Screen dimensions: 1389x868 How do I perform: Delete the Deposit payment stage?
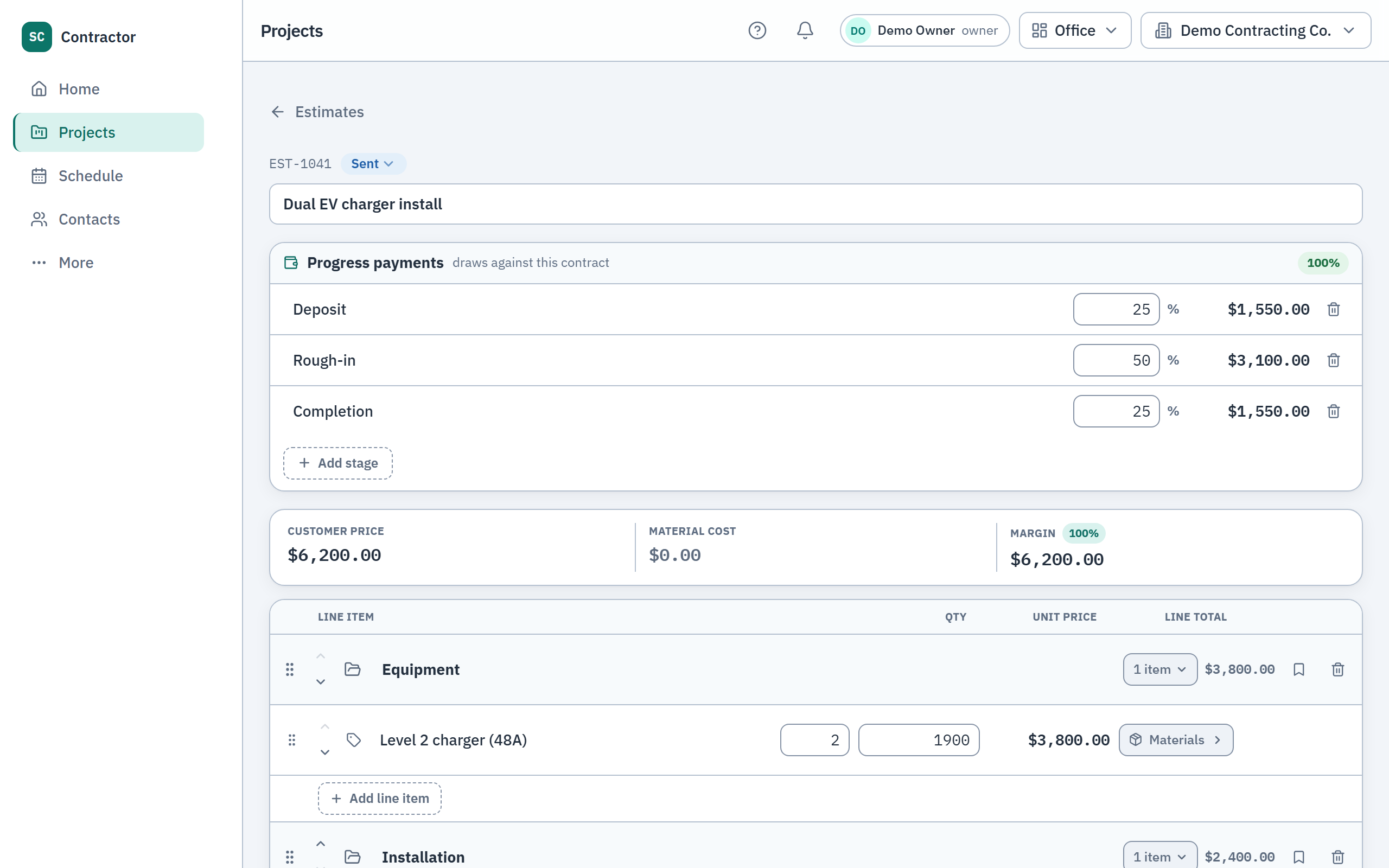point(1333,309)
